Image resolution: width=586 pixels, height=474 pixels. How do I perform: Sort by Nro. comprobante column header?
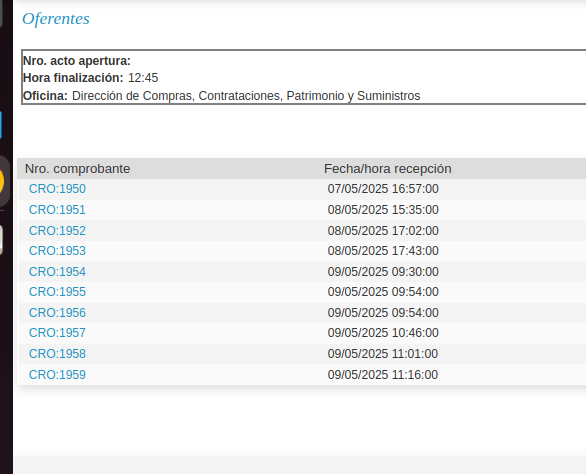coord(77,169)
